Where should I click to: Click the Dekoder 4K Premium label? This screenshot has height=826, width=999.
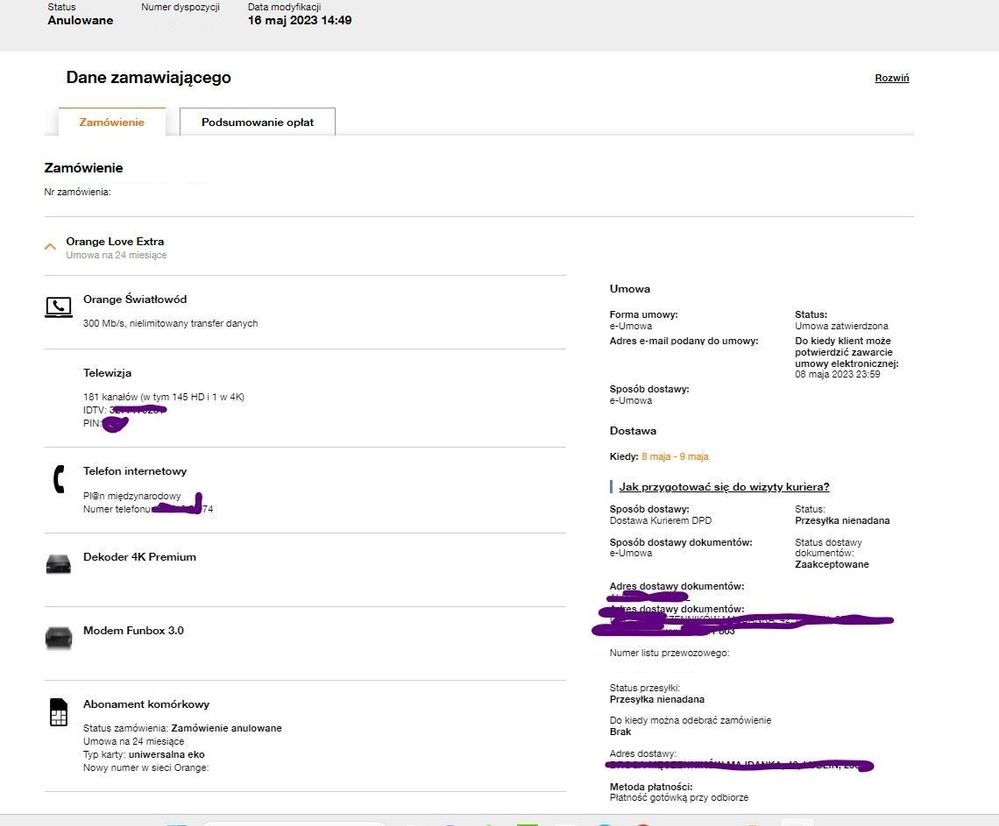point(139,557)
